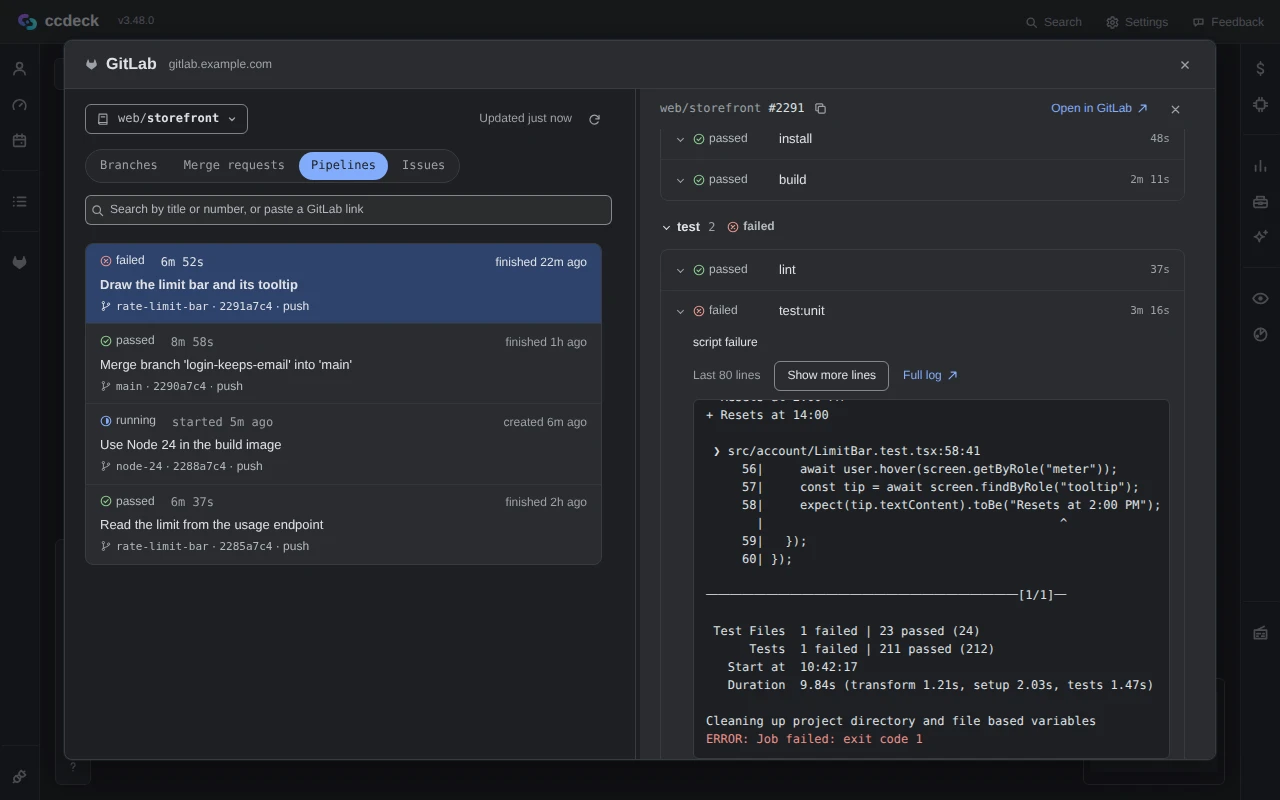The image size is (1280, 800).
Task: Click the sparkle icon in right sidebar
Action: [x=1260, y=237]
